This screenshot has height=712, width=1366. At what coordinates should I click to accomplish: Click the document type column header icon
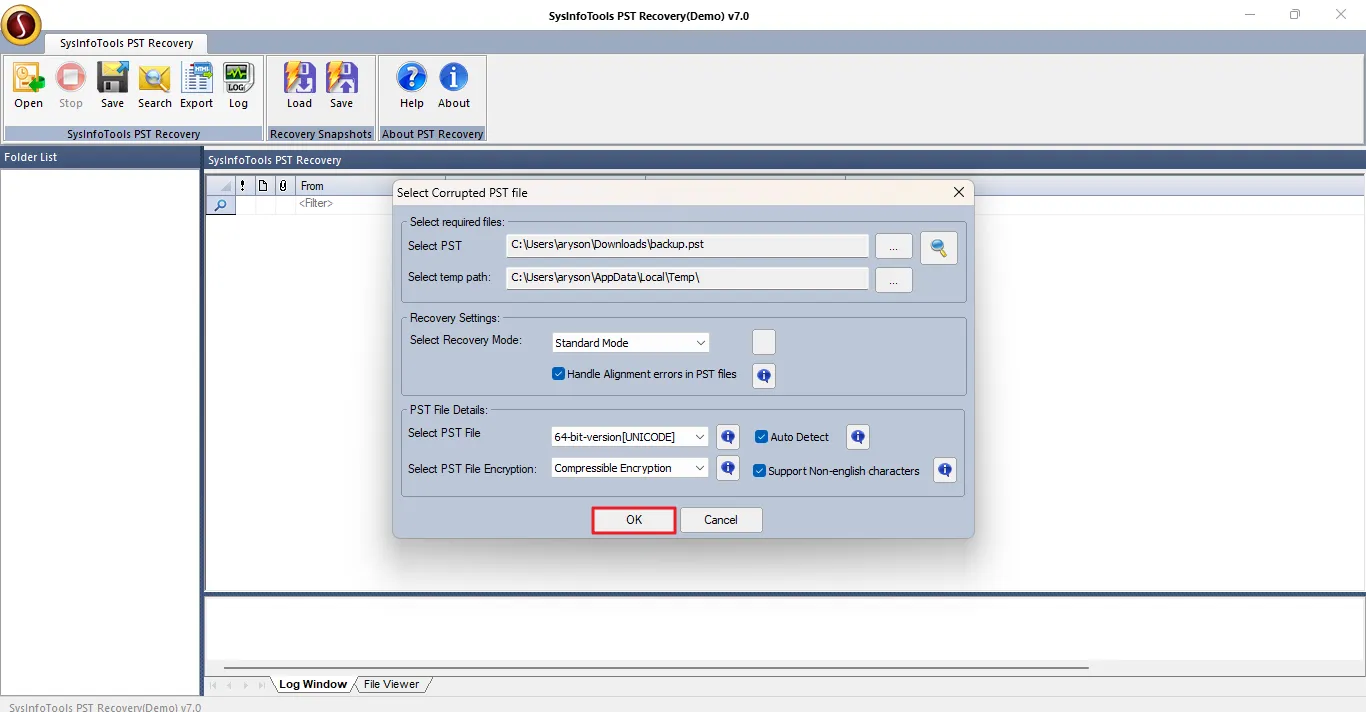(x=263, y=186)
